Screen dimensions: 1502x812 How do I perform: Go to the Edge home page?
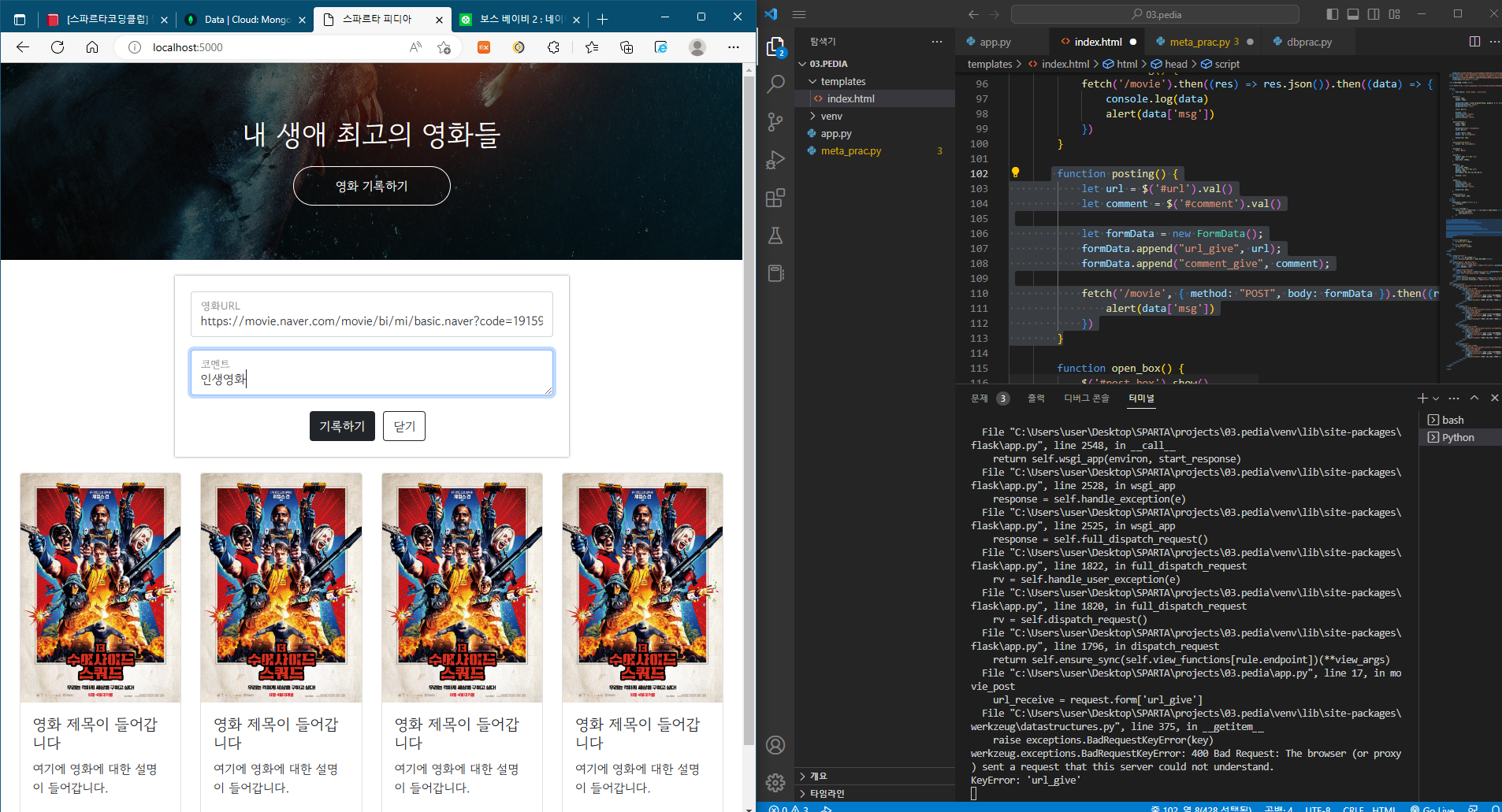coord(92,47)
